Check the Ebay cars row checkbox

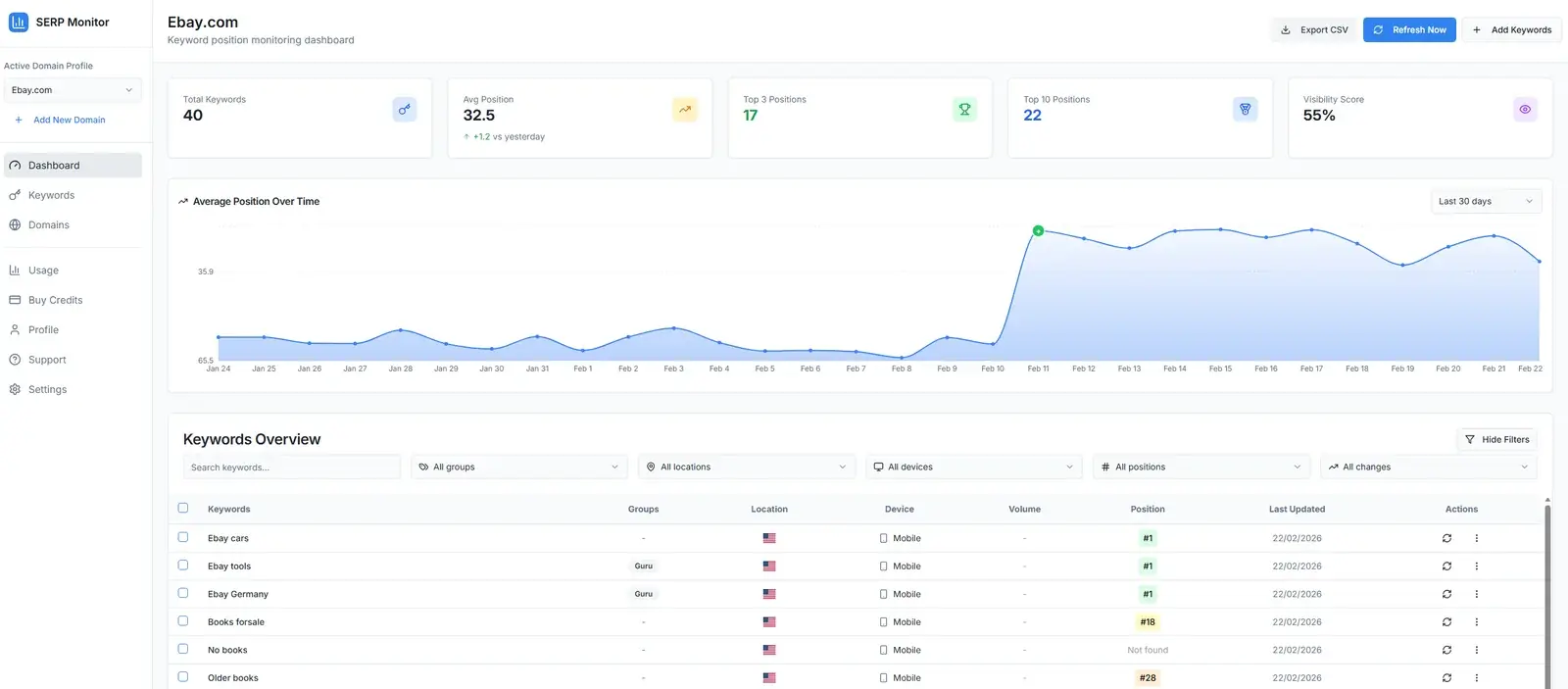[183, 537]
